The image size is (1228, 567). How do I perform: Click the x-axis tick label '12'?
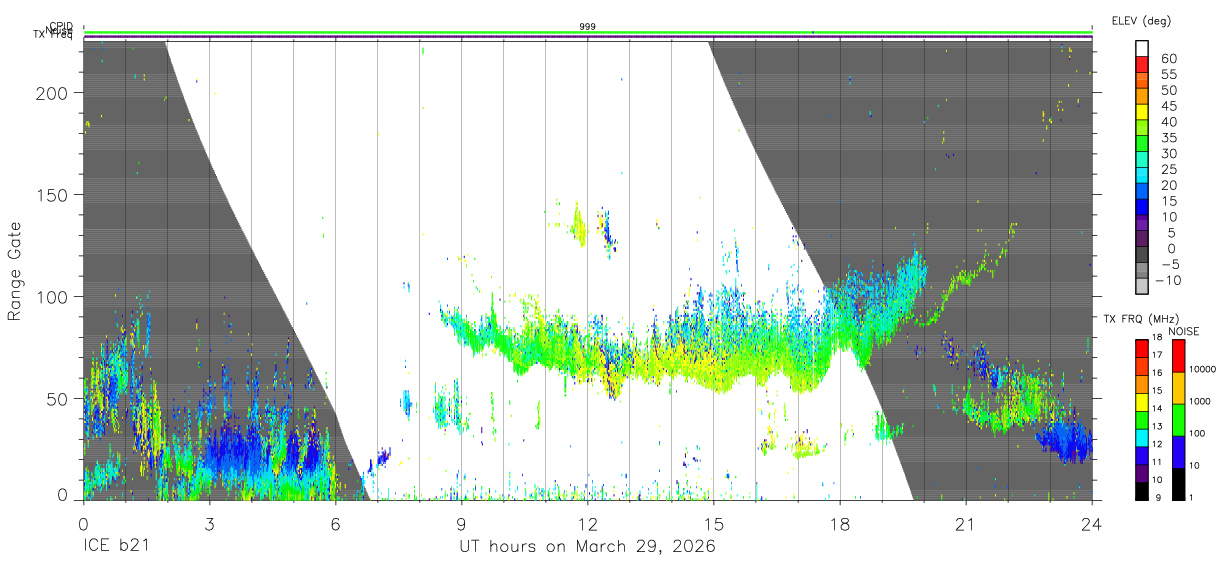click(588, 523)
